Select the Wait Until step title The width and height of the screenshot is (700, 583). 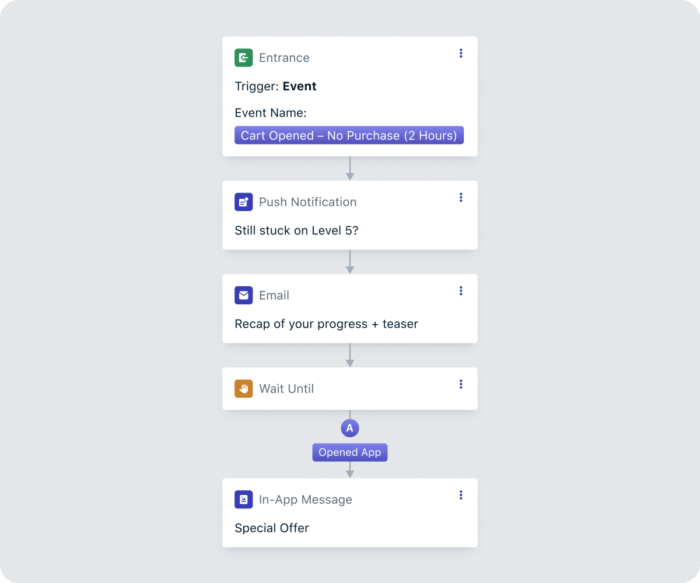286,388
